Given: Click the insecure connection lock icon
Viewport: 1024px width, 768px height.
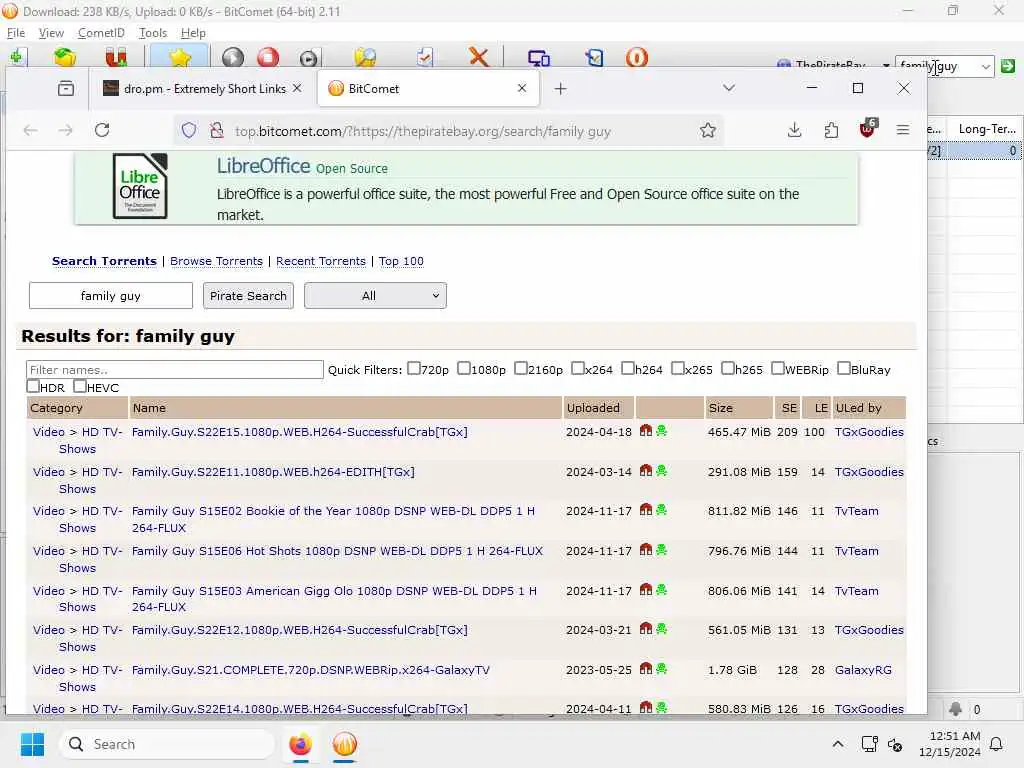Looking at the screenshot, I should [217, 131].
